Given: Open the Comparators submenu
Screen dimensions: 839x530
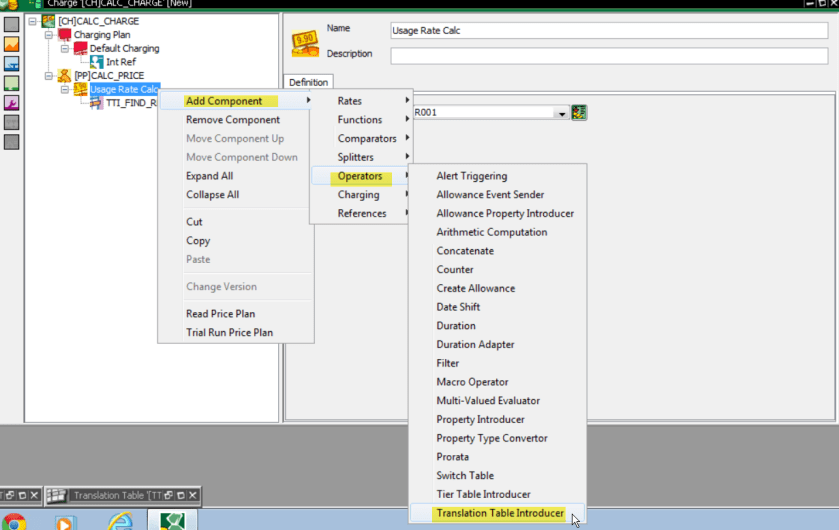Looking at the screenshot, I should 361,138.
